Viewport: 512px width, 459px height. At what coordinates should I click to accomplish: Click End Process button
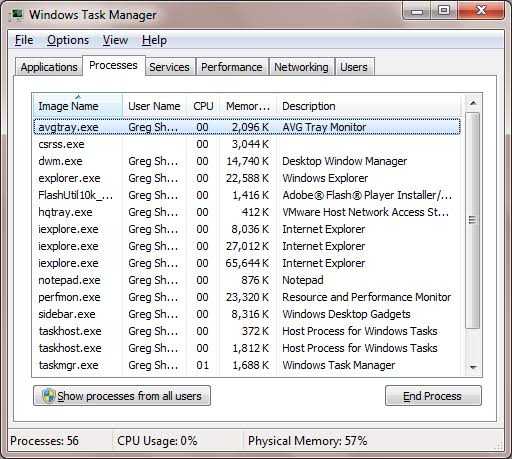pyautogui.click(x=433, y=396)
